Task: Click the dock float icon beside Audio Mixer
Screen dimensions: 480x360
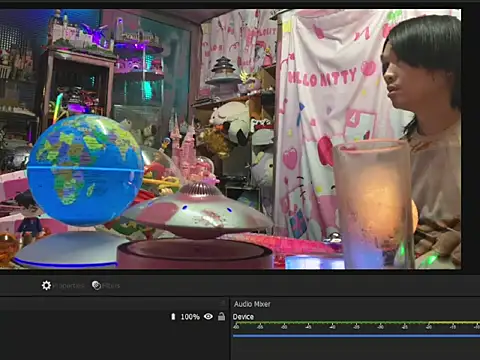Action: [223, 303]
